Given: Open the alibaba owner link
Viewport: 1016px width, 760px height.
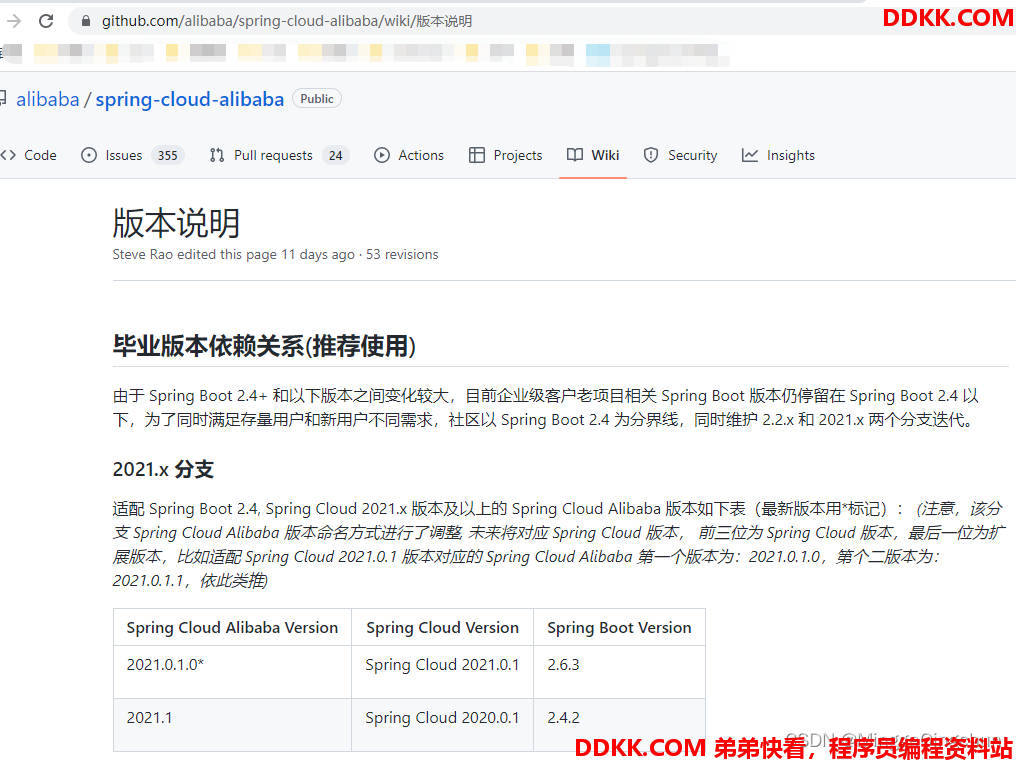Looking at the screenshot, I should [x=47, y=99].
